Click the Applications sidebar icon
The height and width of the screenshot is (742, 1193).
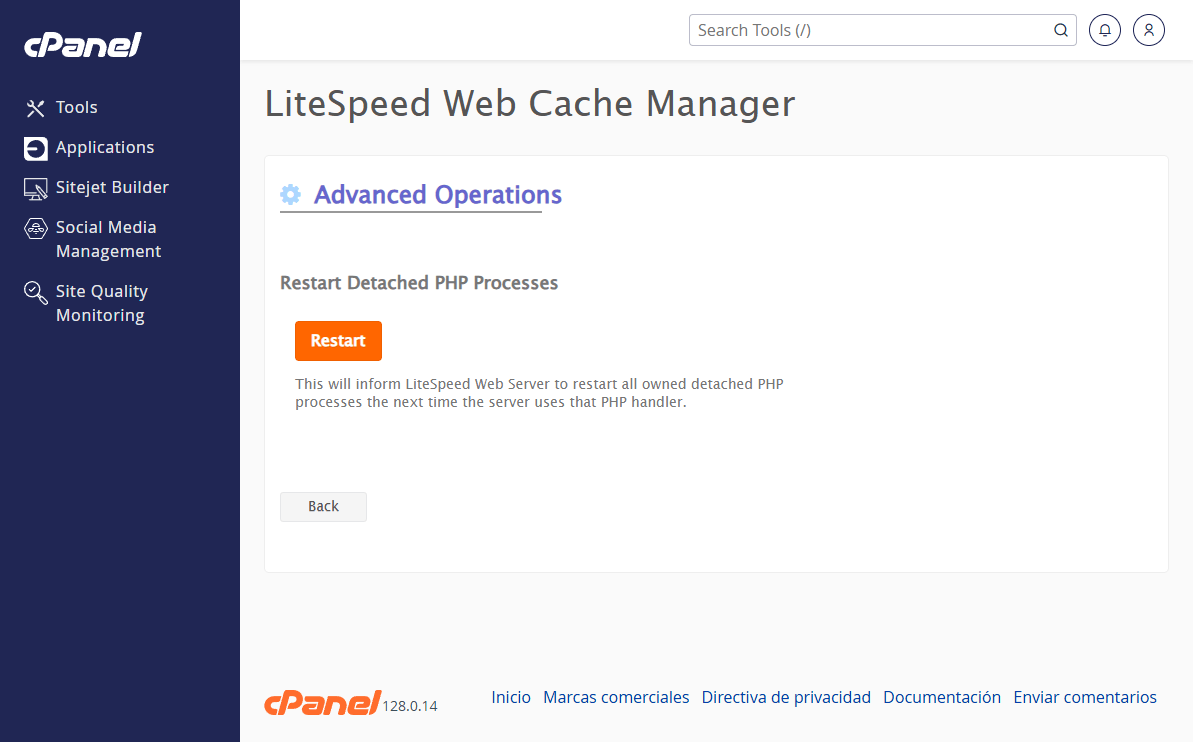pyautogui.click(x=36, y=148)
